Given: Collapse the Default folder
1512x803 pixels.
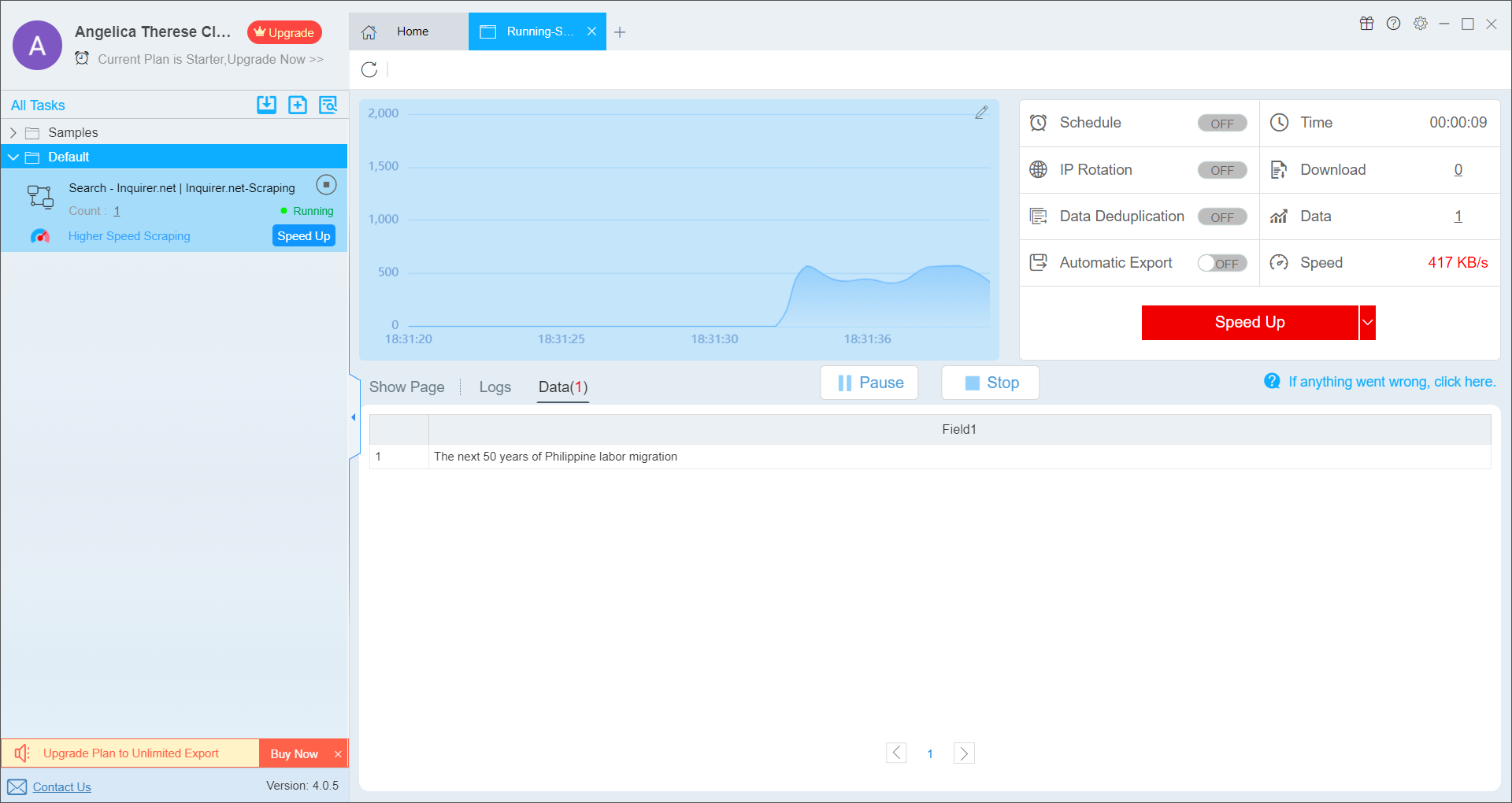Looking at the screenshot, I should pyautogui.click(x=13, y=157).
